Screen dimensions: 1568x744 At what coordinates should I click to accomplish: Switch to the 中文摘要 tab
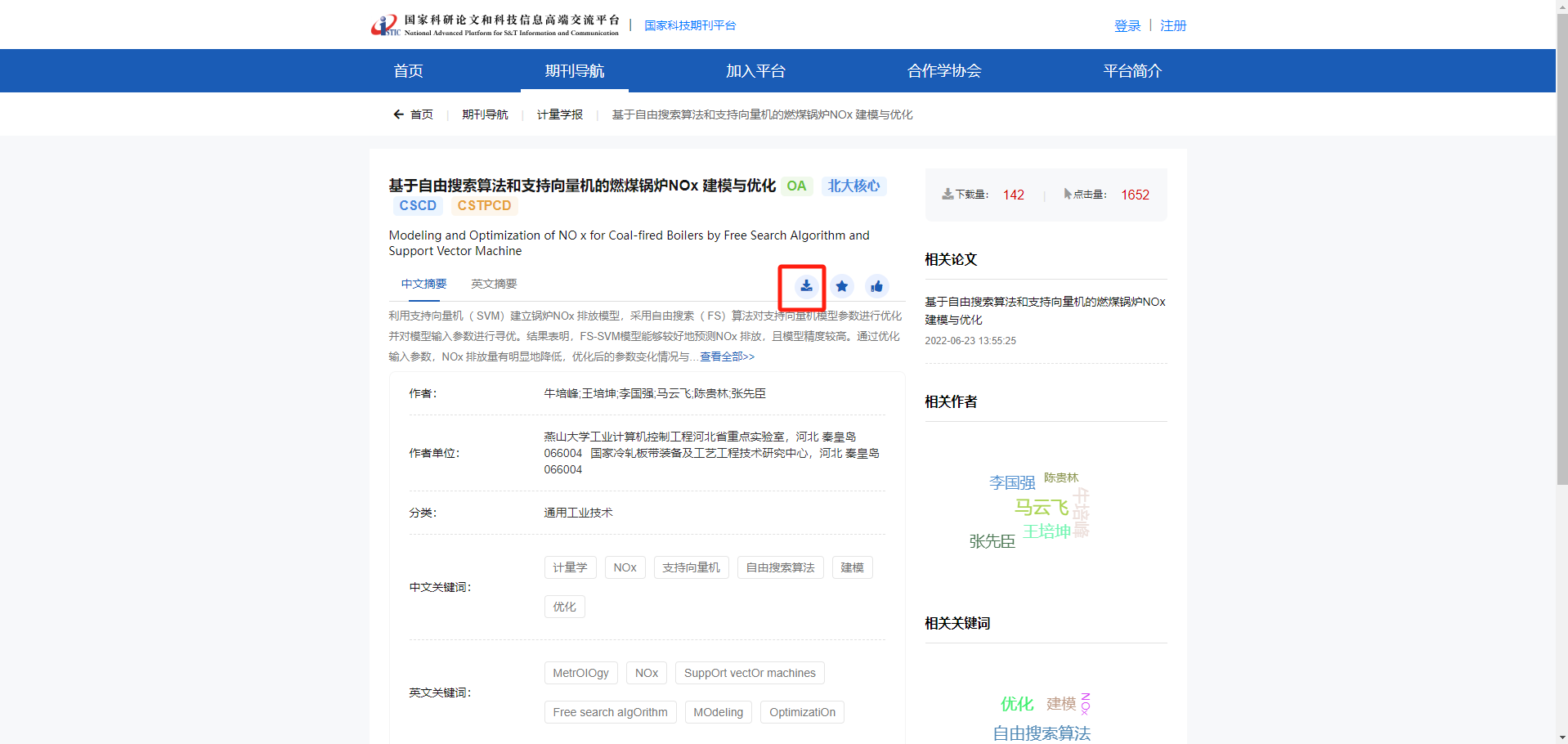424,284
